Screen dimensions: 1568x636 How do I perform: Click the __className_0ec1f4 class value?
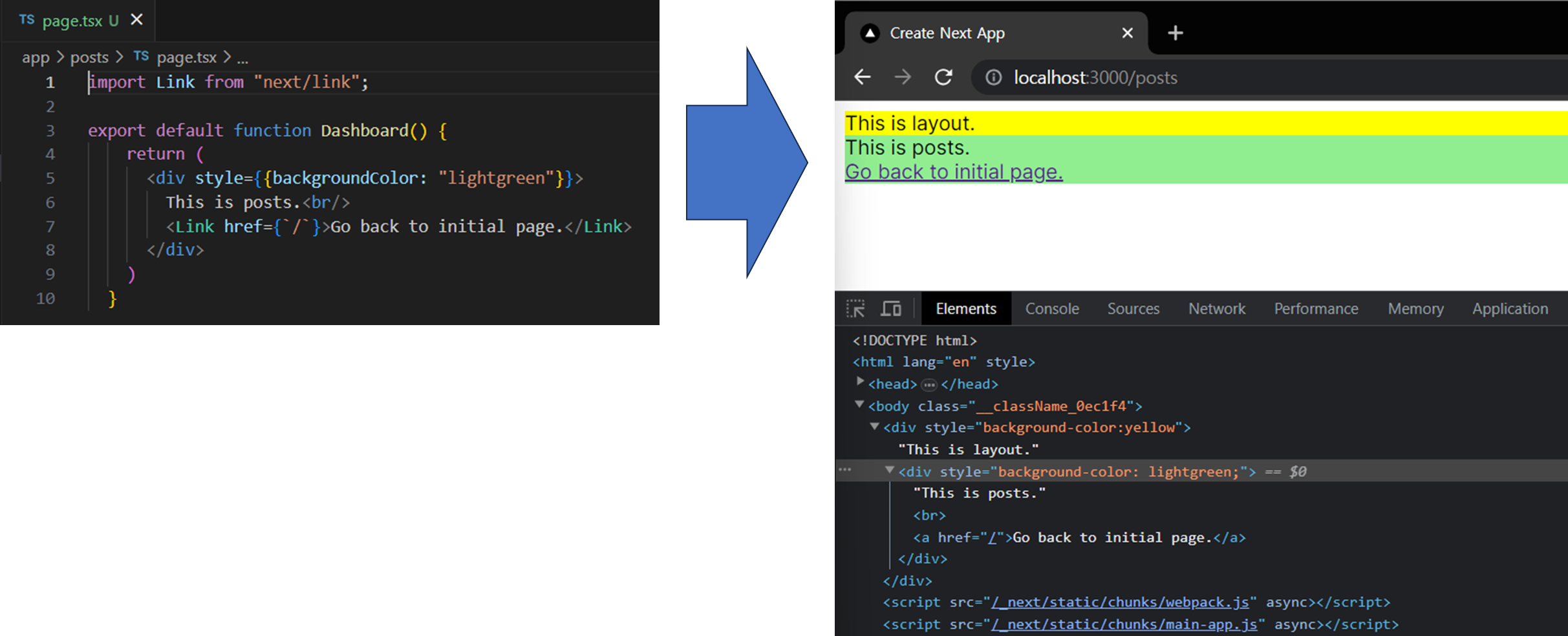click(1051, 407)
